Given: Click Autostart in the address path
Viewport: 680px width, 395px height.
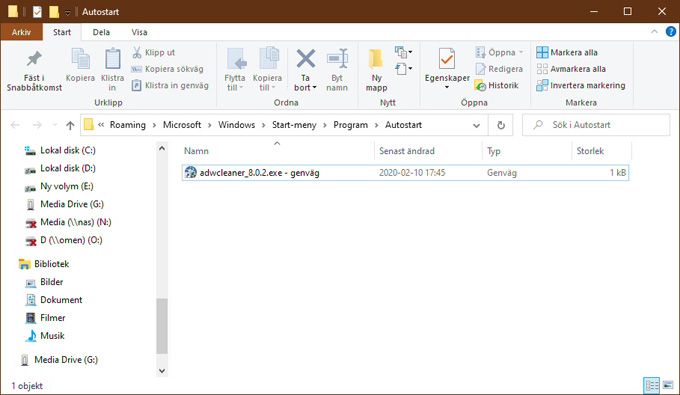Looking at the screenshot, I should click(x=403, y=125).
